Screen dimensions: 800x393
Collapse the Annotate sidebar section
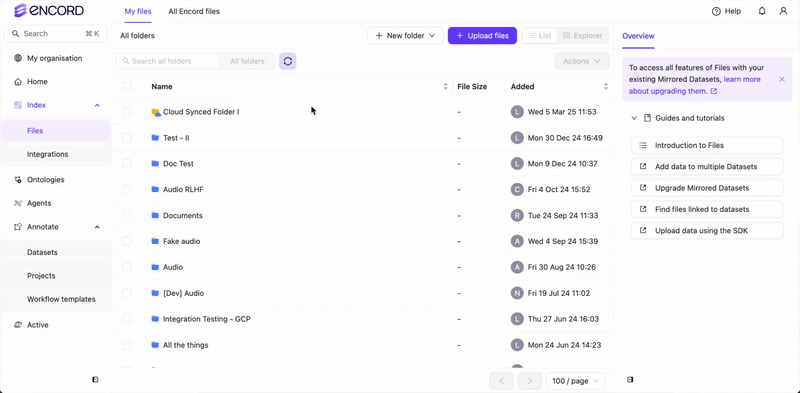click(97, 227)
